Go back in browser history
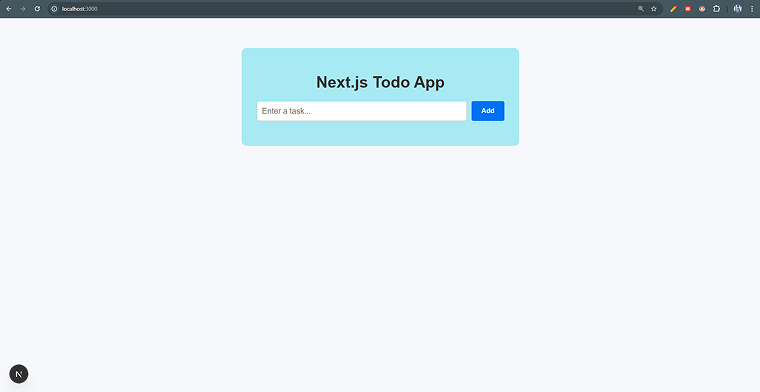 tap(9, 9)
